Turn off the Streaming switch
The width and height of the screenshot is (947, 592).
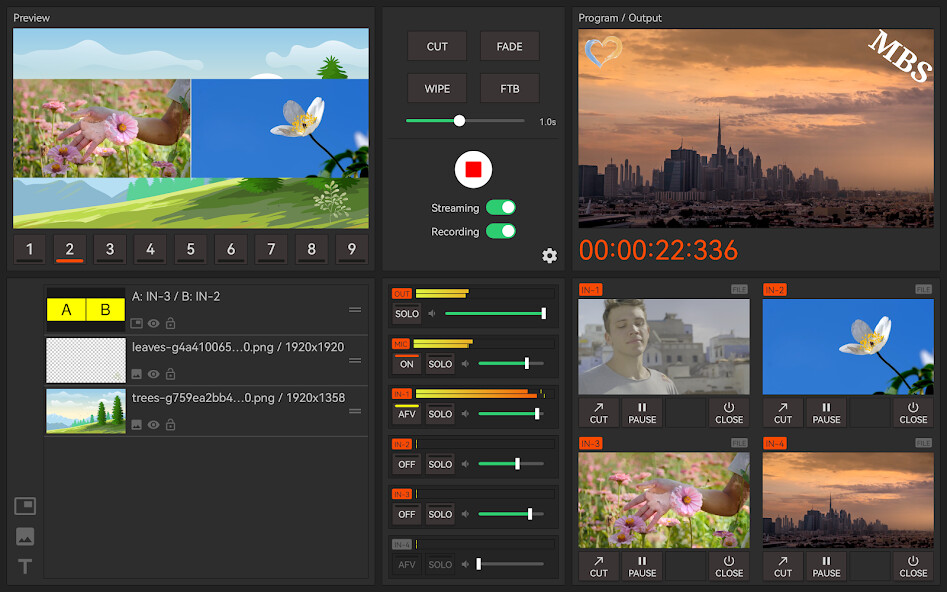tap(500, 208)
